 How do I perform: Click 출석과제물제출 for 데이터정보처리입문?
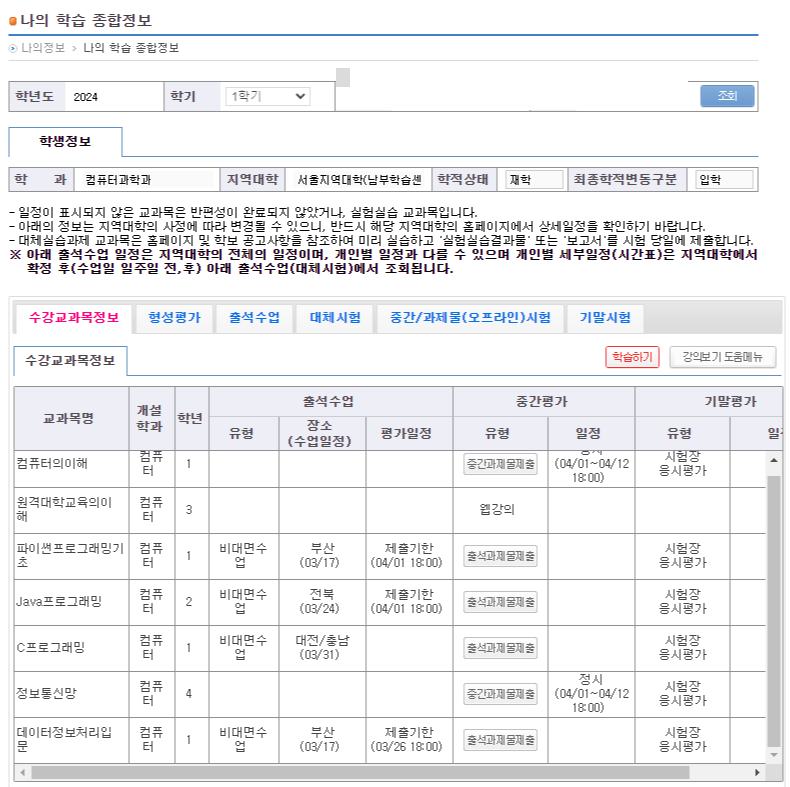point(500,740)
